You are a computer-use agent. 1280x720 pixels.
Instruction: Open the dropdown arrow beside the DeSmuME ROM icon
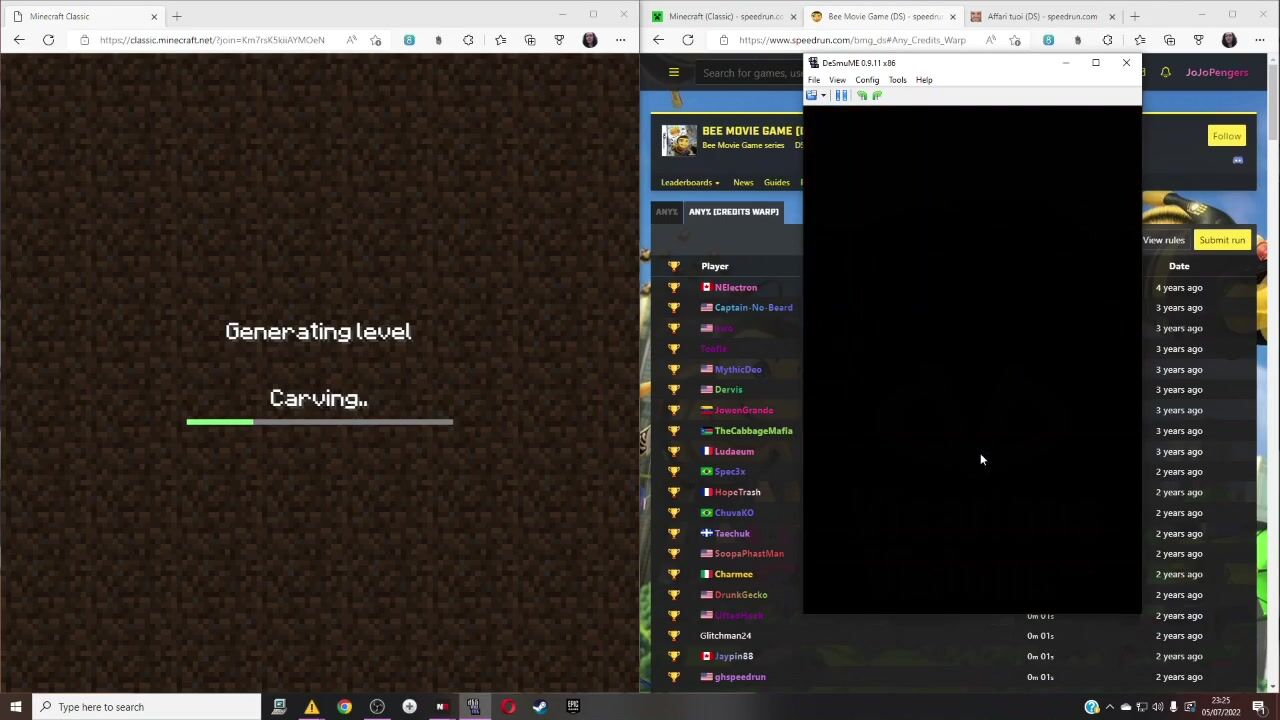(x=823, y=96)
